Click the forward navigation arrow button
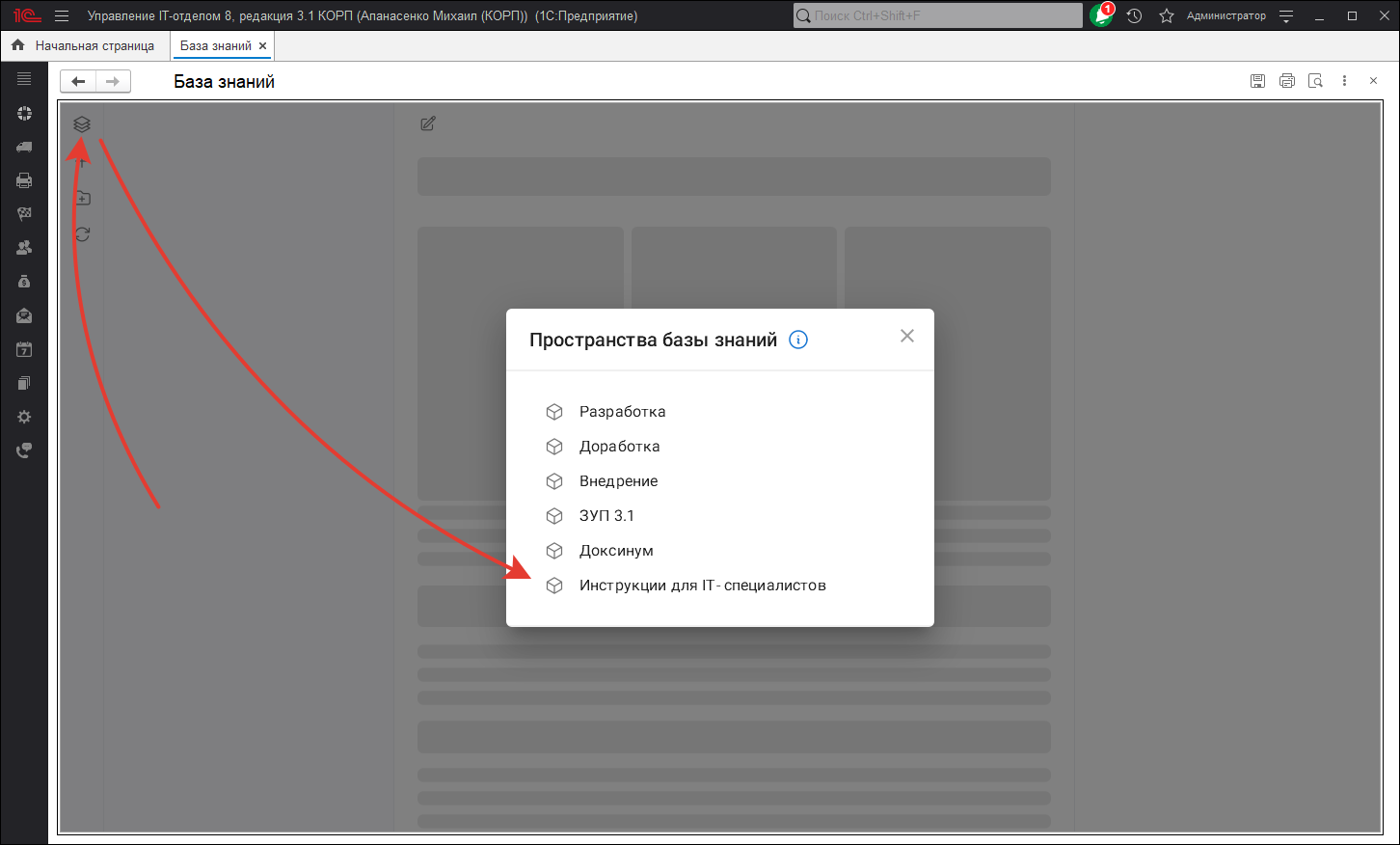 113,82
